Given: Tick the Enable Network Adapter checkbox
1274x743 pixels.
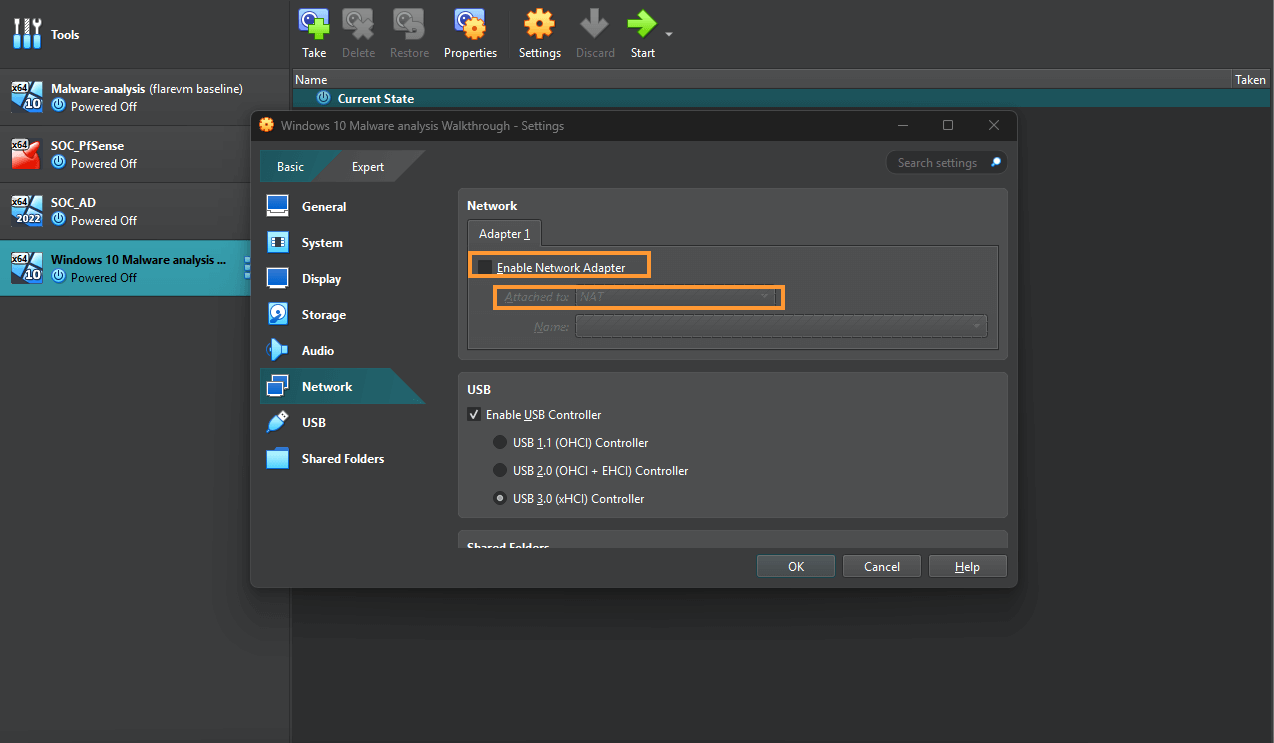Looking at the screenshot, I should point(485,267).
